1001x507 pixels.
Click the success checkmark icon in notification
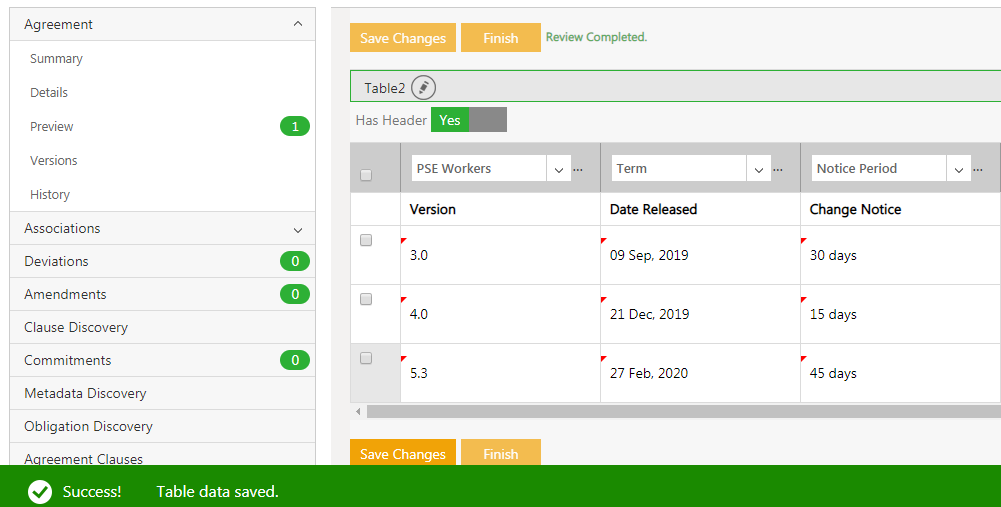[40, 492]
